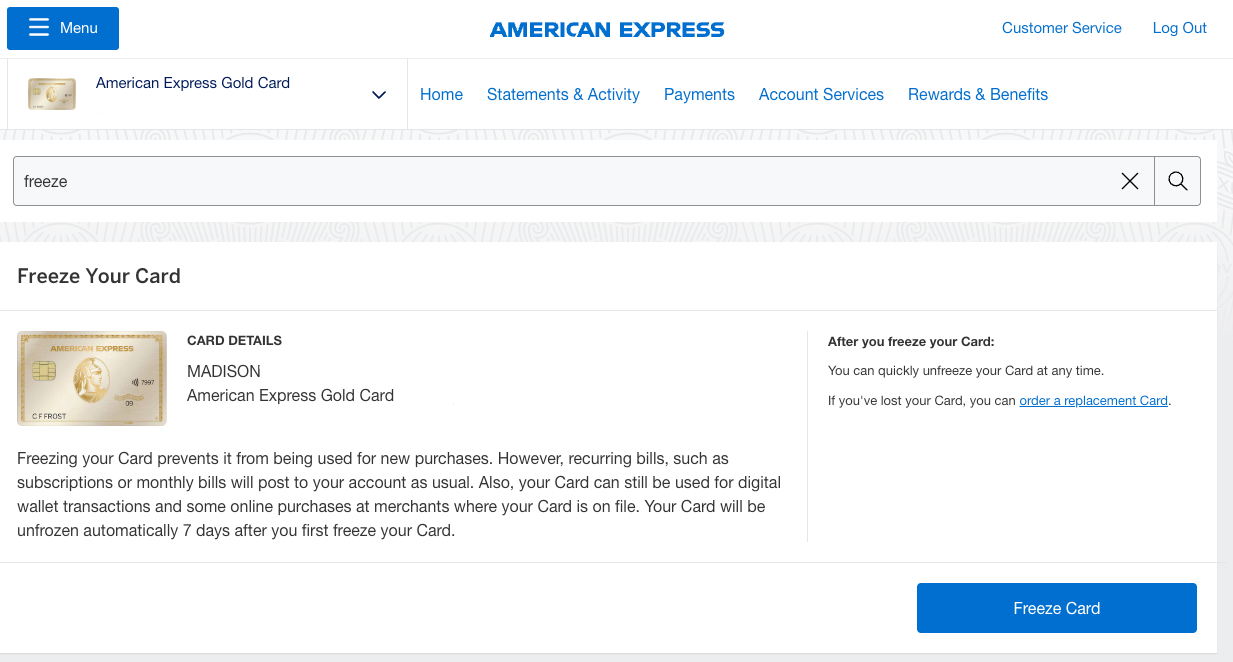
Task: Expand the American Express Gold Card account picker
Action: (192, 83)
